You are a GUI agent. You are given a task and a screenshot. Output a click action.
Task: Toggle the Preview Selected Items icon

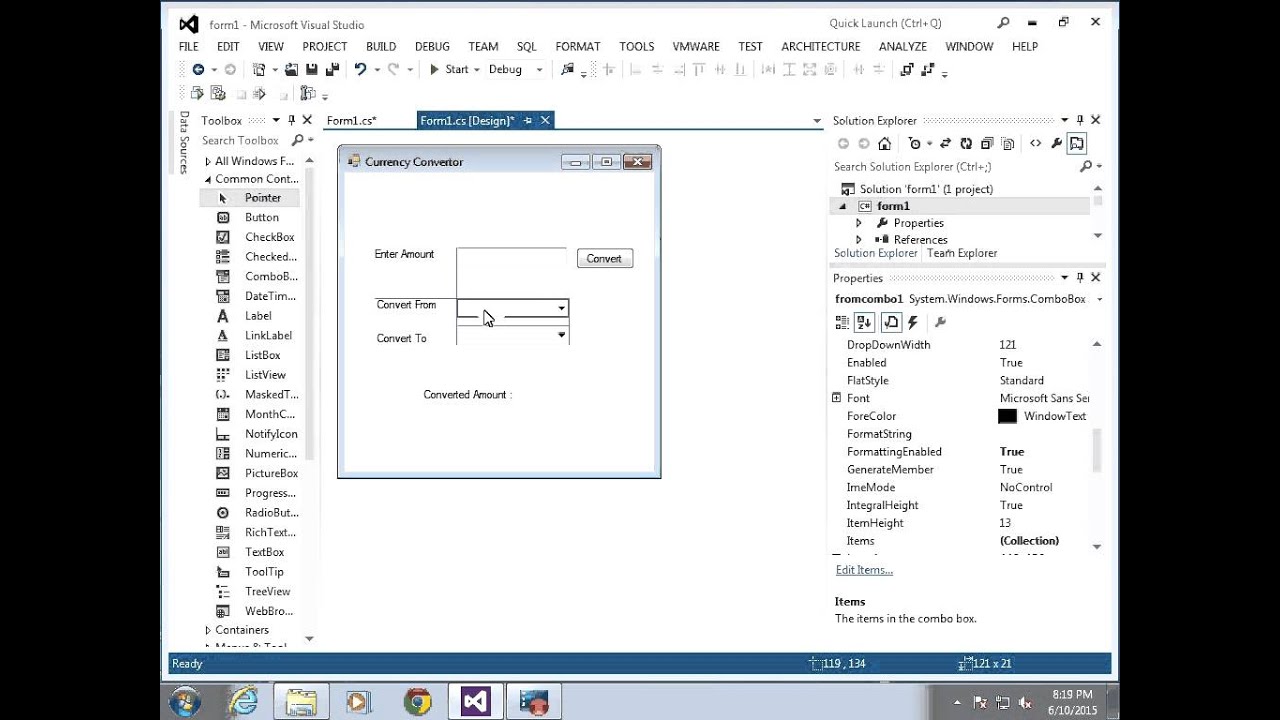(1077, 144)
